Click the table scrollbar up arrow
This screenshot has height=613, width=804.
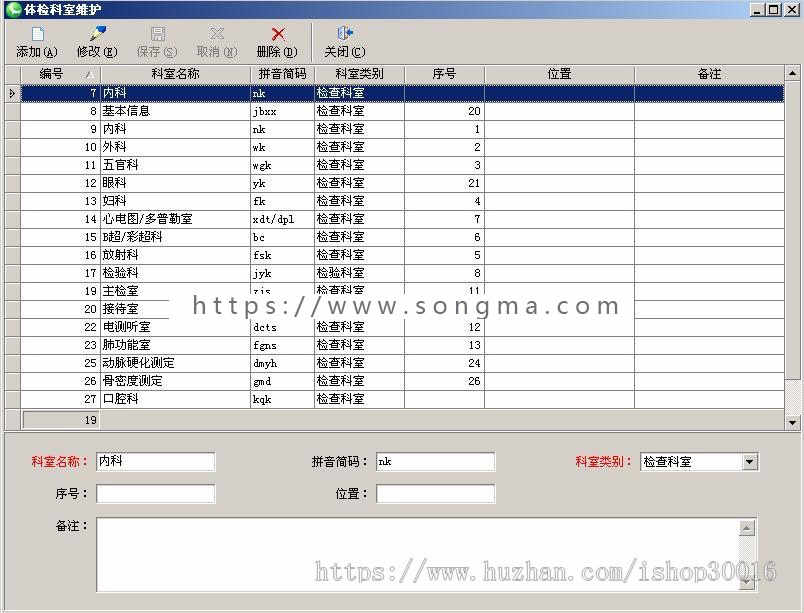point(792,74)
